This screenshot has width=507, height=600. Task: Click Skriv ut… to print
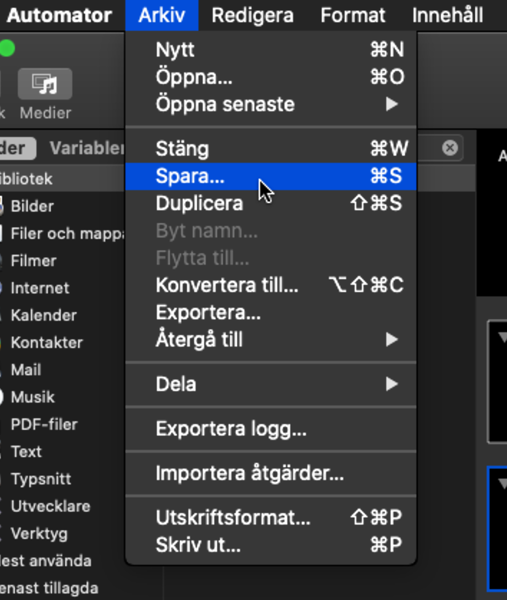tap(271, 545)
